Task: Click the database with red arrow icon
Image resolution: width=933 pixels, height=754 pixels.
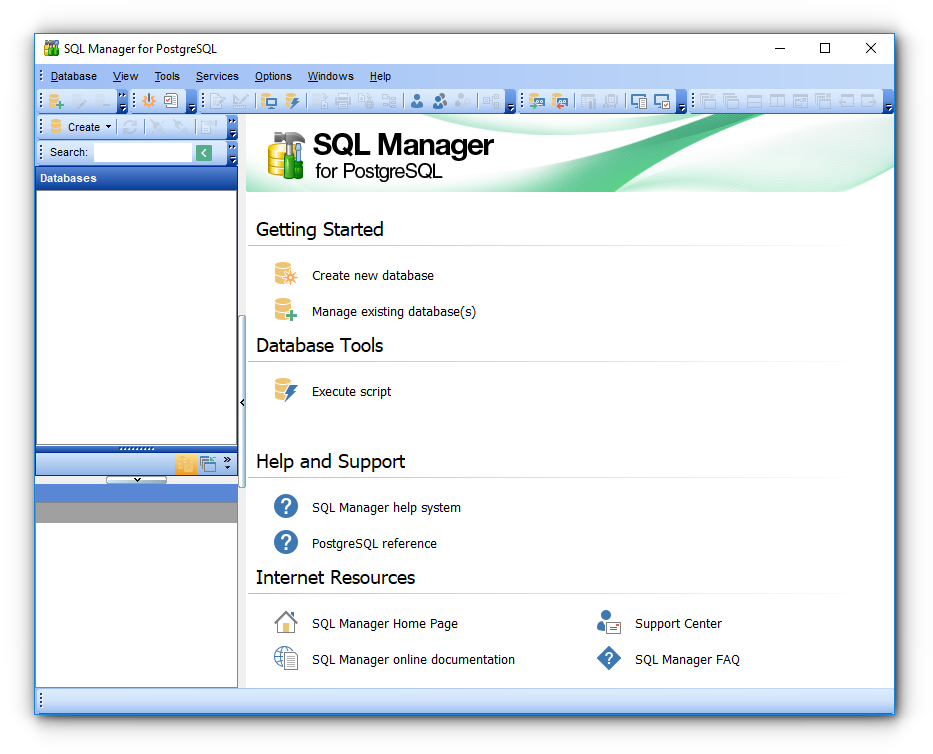Action: pos(559,102)
